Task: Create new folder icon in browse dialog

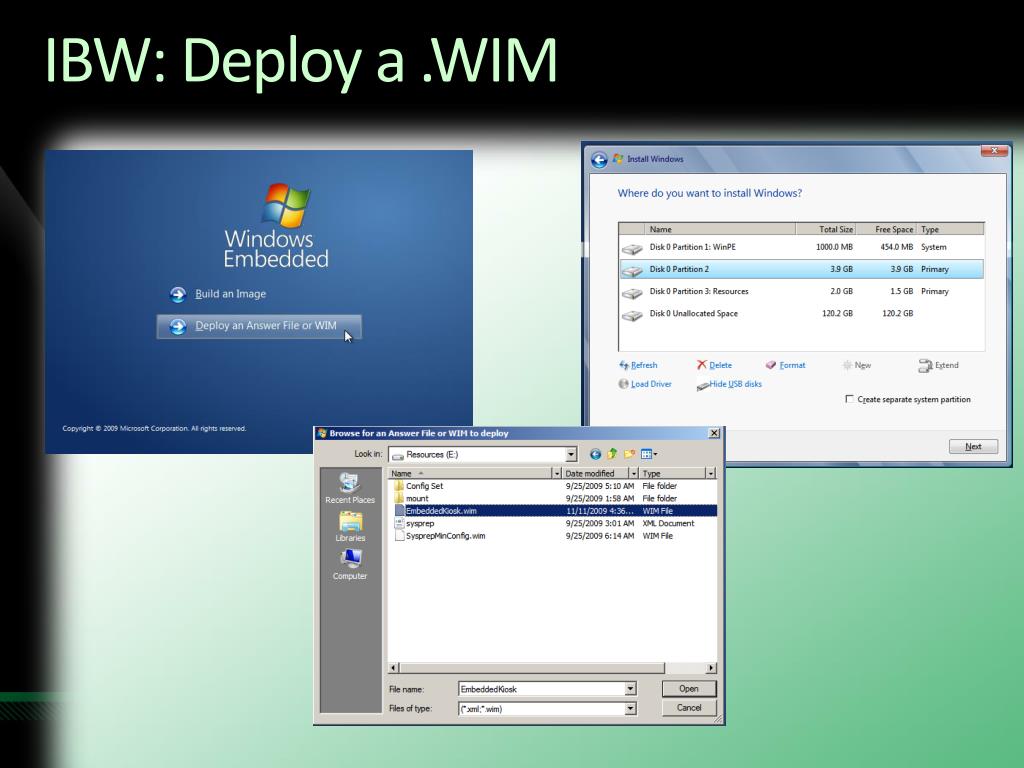Action: (x=629, y=454)
